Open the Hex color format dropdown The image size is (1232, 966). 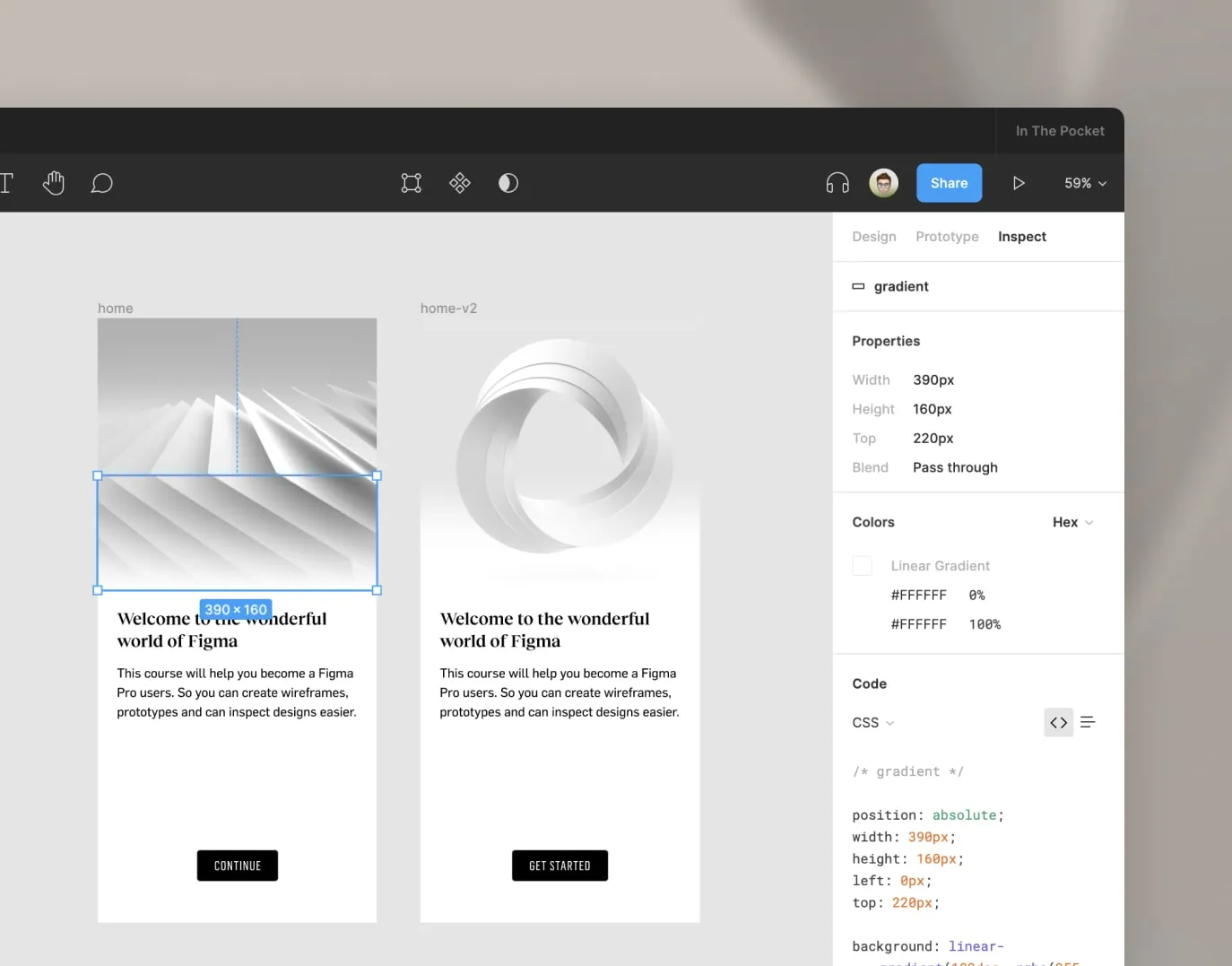(x=1071, y=522)
